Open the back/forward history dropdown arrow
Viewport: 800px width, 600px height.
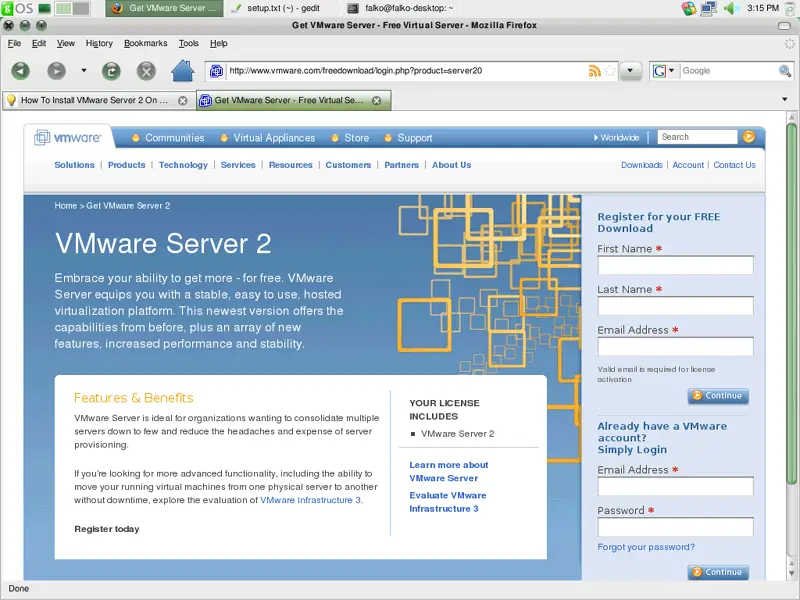coord(84,71)
